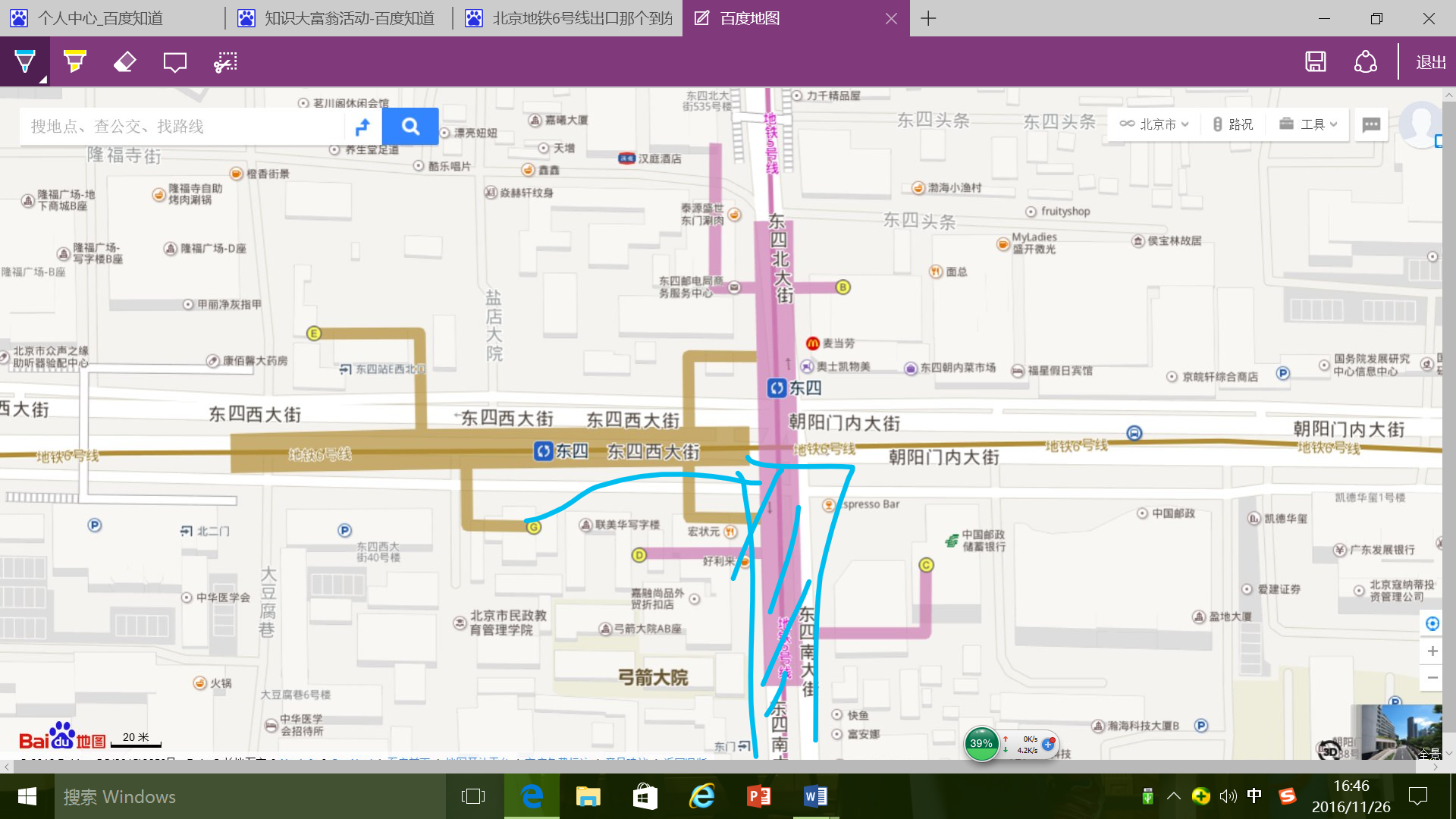Click subway exit B marker
The image size is (1456, 819).
[x=843, y=287]
